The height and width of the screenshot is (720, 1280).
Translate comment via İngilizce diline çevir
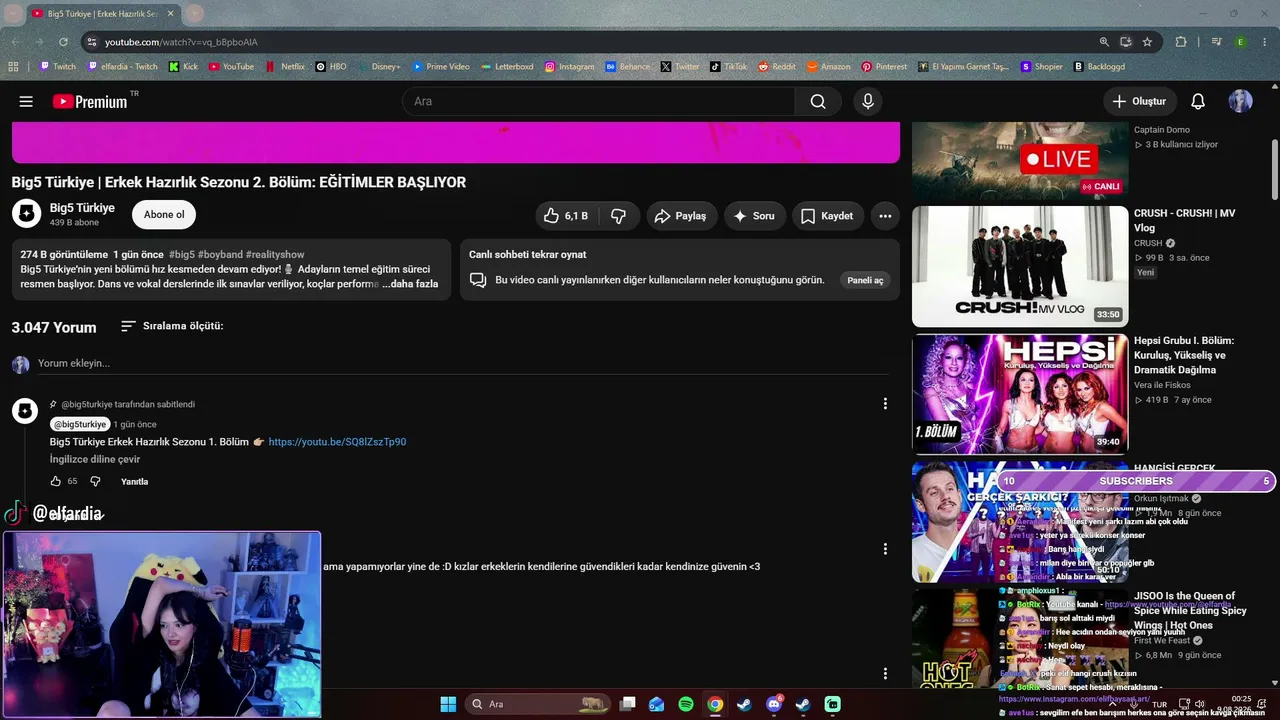pos(95,459)
